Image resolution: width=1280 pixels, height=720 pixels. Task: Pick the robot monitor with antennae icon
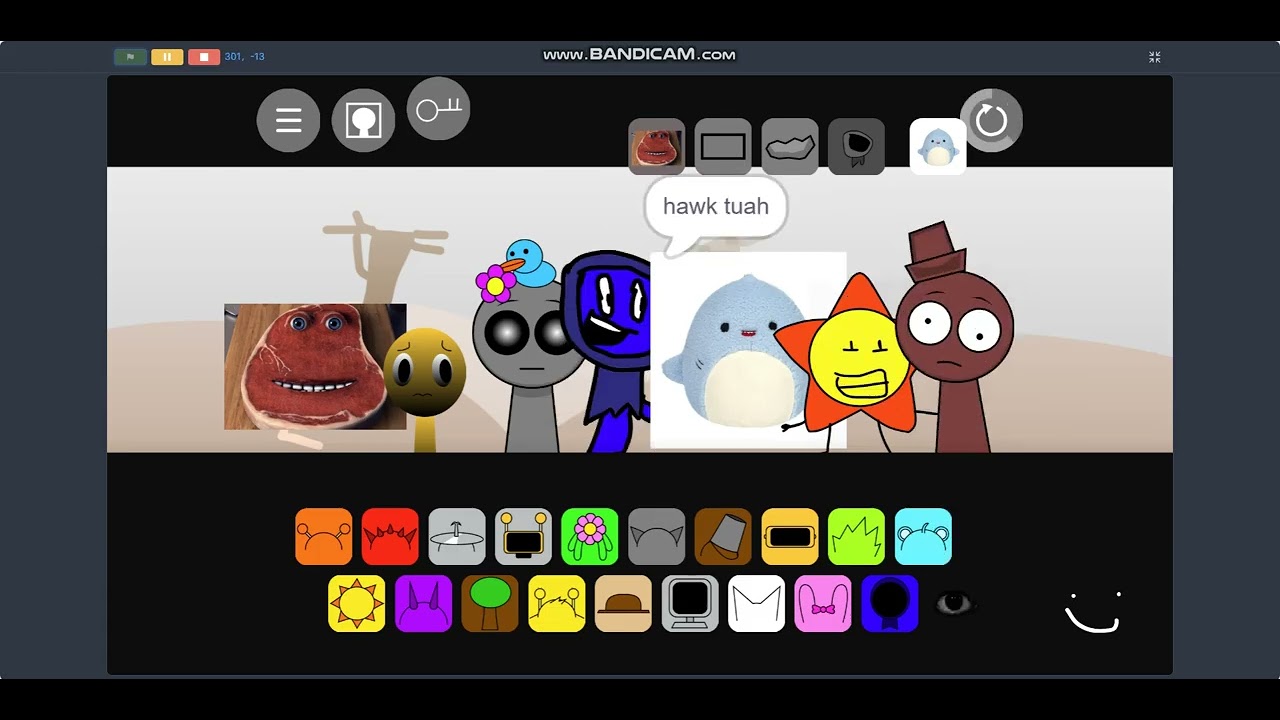point(523,537)
